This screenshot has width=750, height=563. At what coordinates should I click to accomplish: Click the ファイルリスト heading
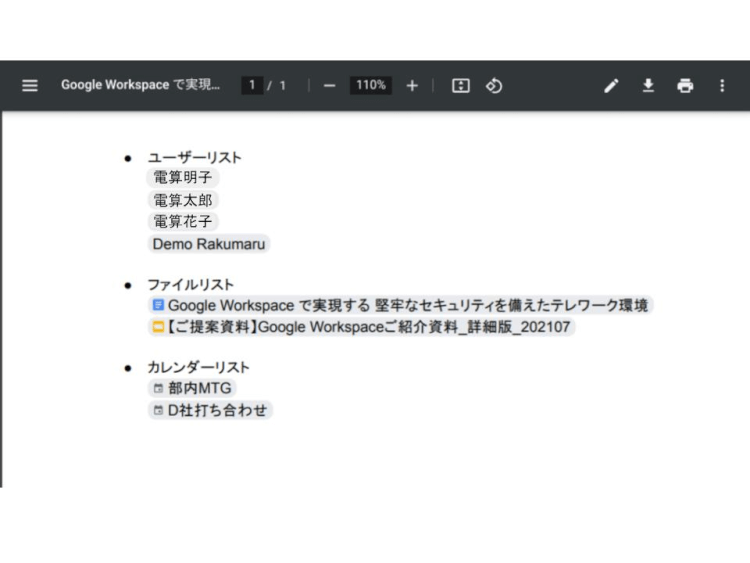tap(190, 285)
